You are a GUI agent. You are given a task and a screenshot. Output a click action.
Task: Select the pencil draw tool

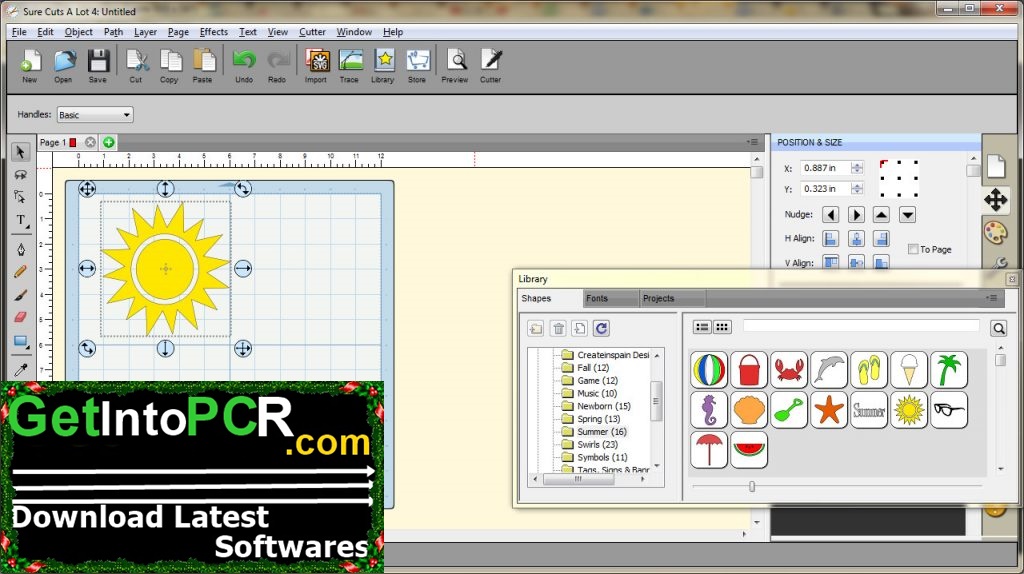tap(21, 272)
